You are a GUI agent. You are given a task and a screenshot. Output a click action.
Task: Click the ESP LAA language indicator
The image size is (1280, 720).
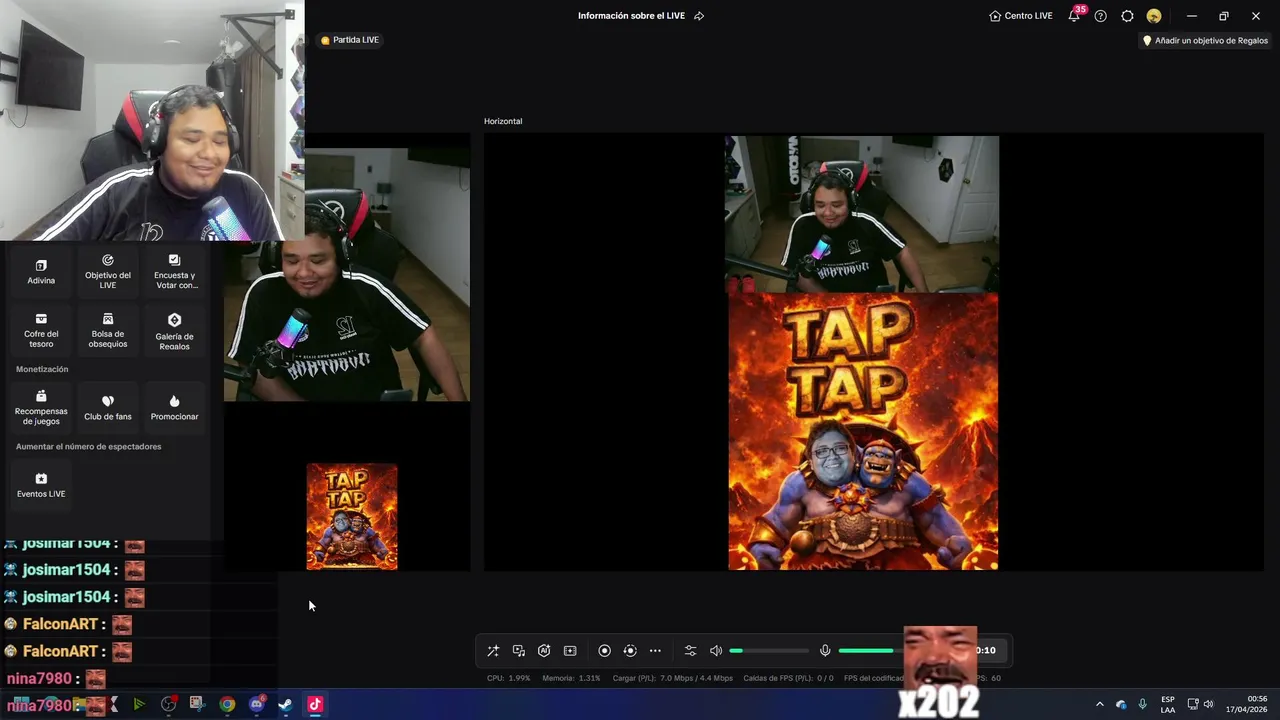tap(1168, 704)
